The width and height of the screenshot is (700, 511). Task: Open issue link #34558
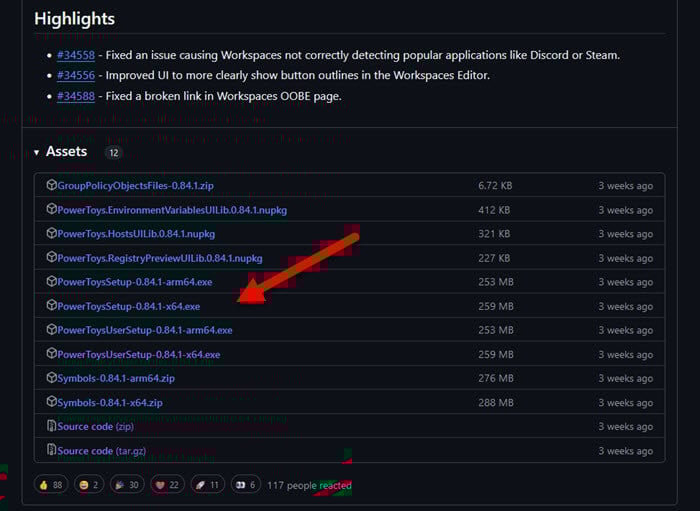pos(76,55)
